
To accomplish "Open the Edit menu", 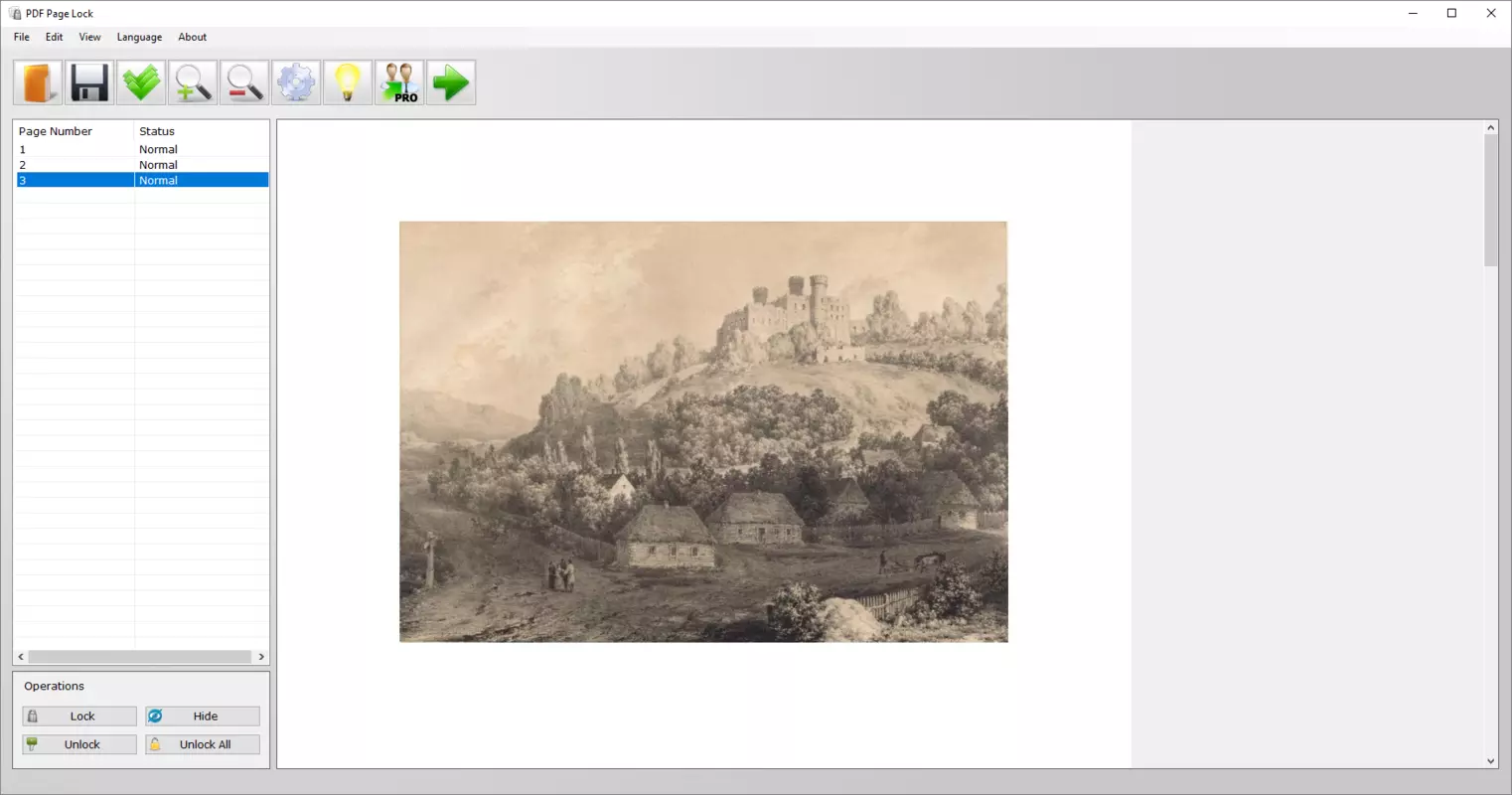I will click(x=54, y=37).
